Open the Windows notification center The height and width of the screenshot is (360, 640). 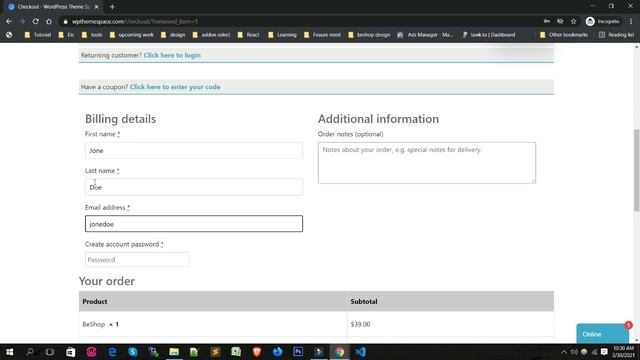pyautogui.click(x=604, y=352)
